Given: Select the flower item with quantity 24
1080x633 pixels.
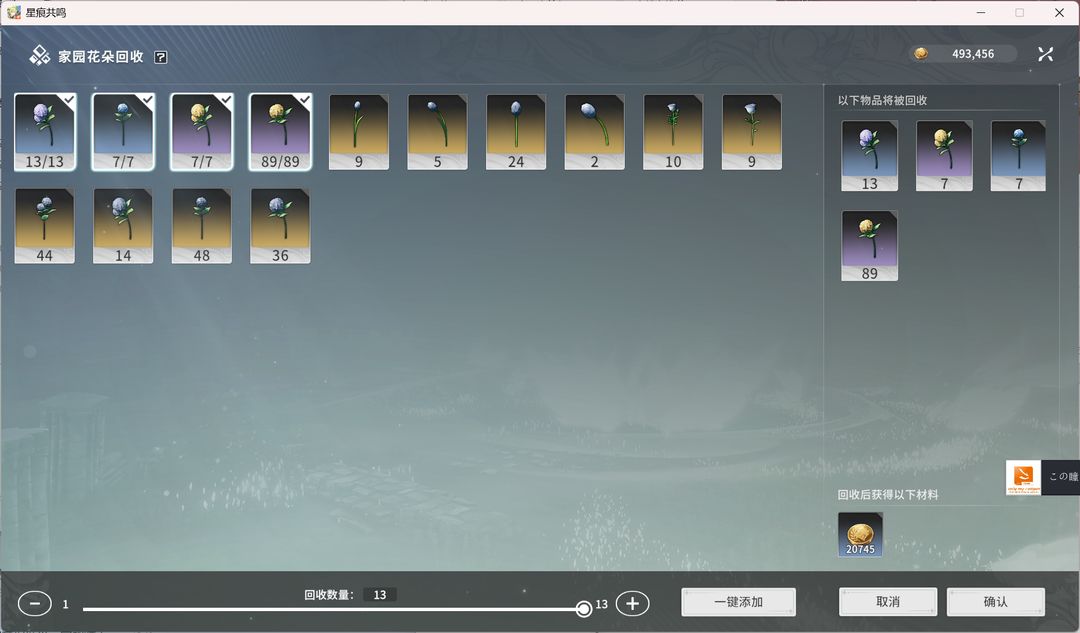Looking at the screenshot, I should (516, 131).
